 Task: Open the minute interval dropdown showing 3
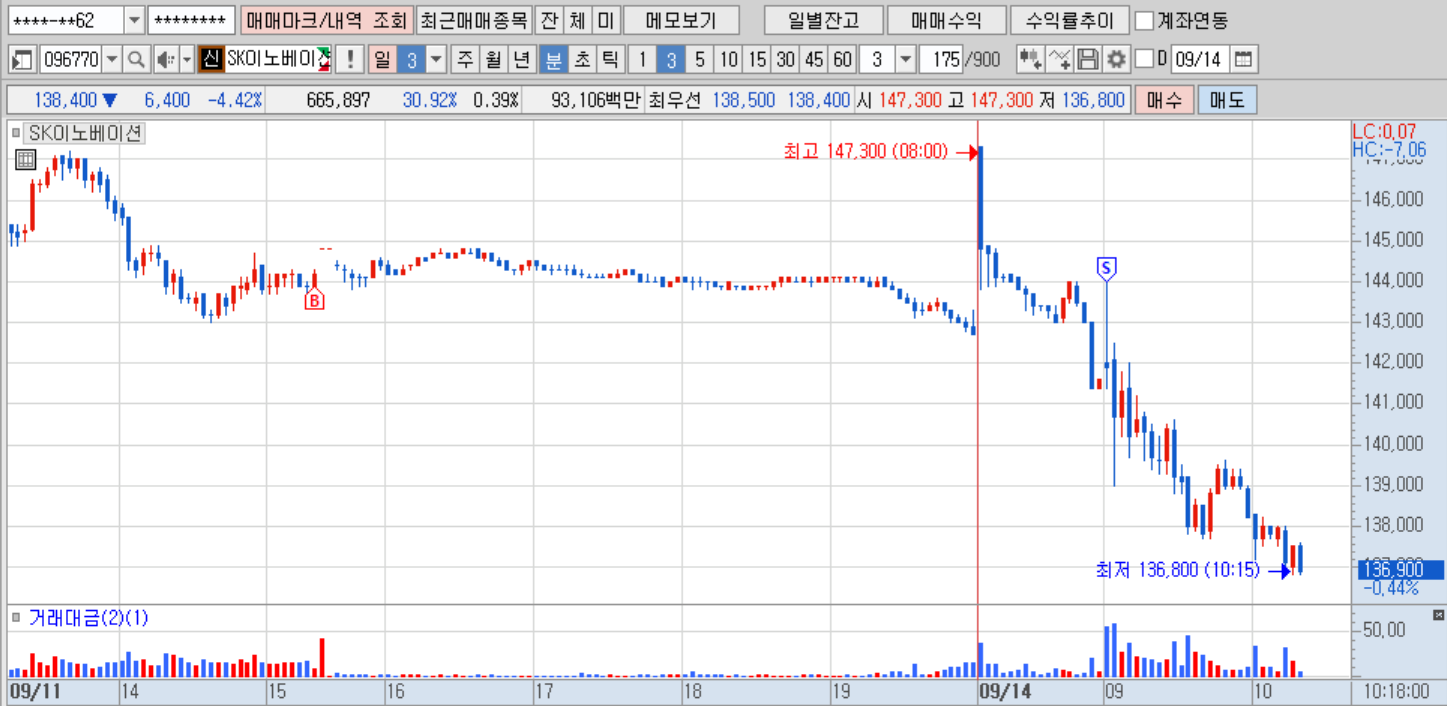point(905,60)
